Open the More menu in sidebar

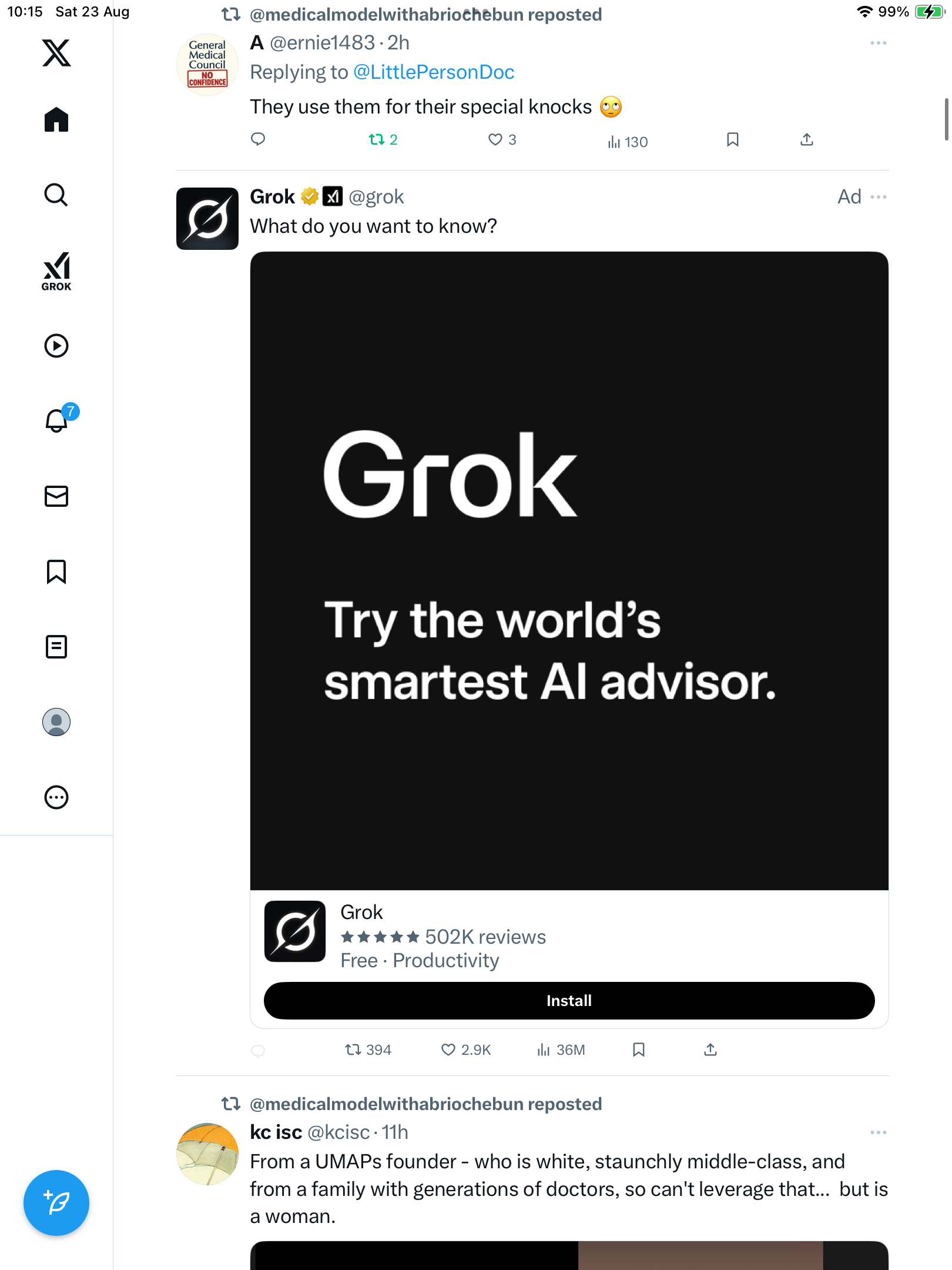pos(56,797)
